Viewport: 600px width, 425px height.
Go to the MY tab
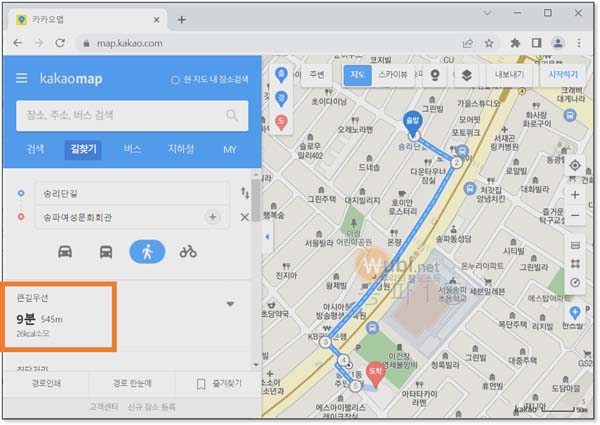(x=230, y=150)
